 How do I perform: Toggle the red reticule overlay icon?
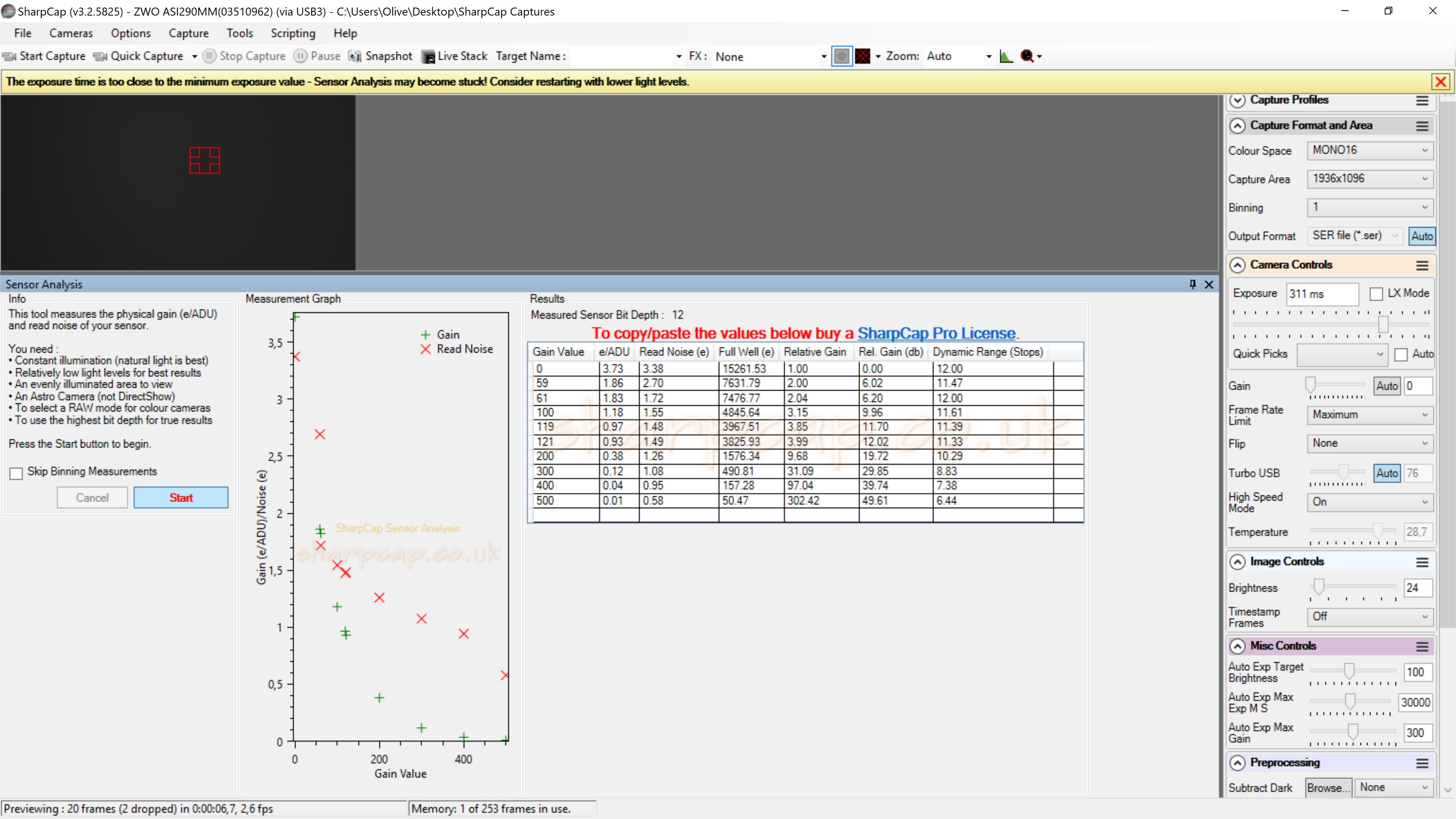click(x=863, y=56)
